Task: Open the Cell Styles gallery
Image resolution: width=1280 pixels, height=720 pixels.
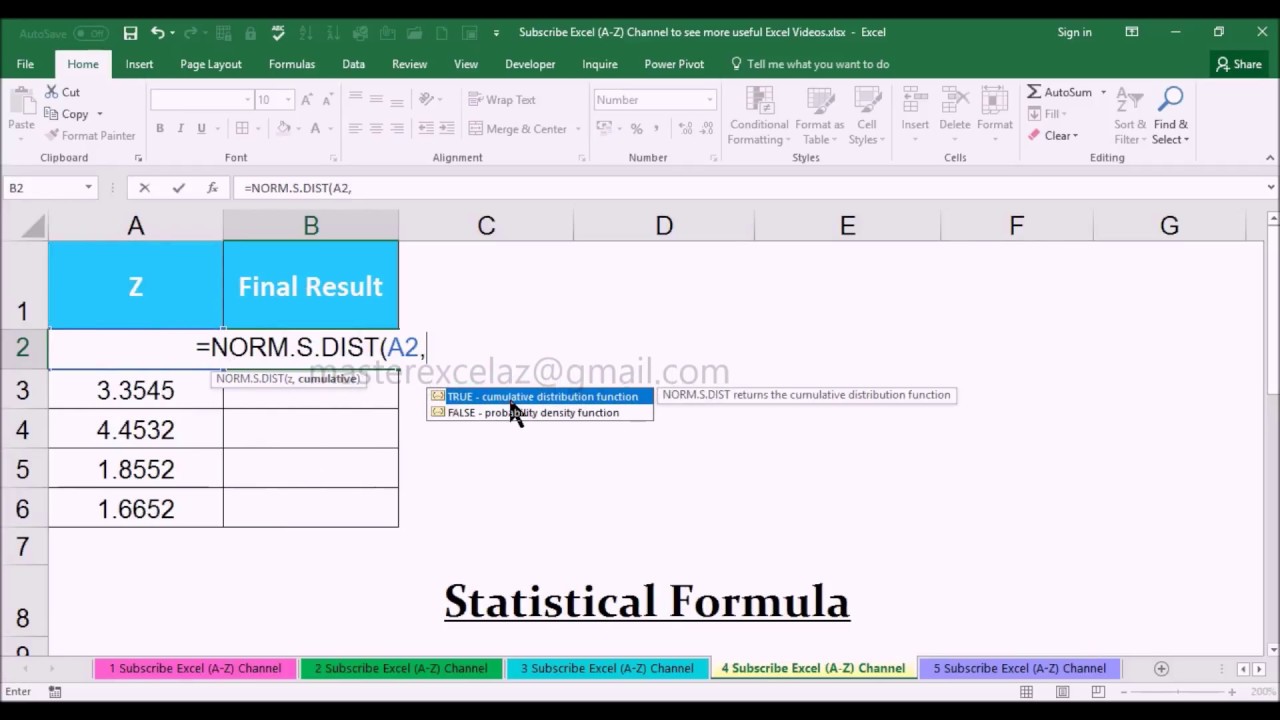Action: tap(866, 117)
